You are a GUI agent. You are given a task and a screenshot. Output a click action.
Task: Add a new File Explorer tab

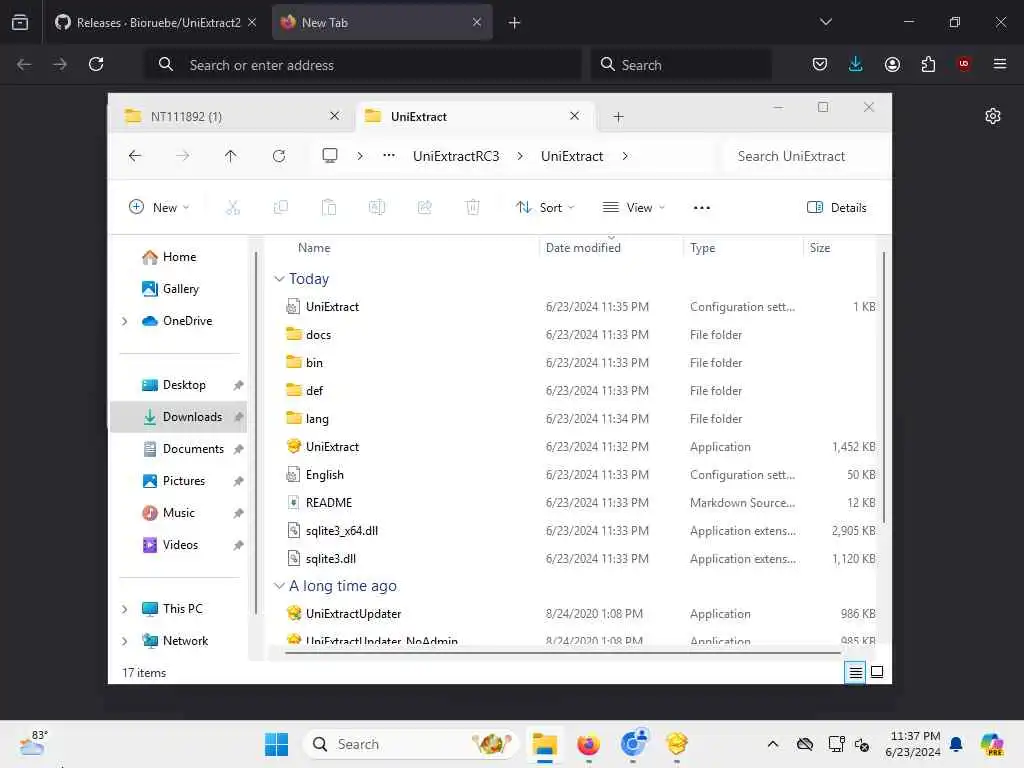tap(618, 117)
